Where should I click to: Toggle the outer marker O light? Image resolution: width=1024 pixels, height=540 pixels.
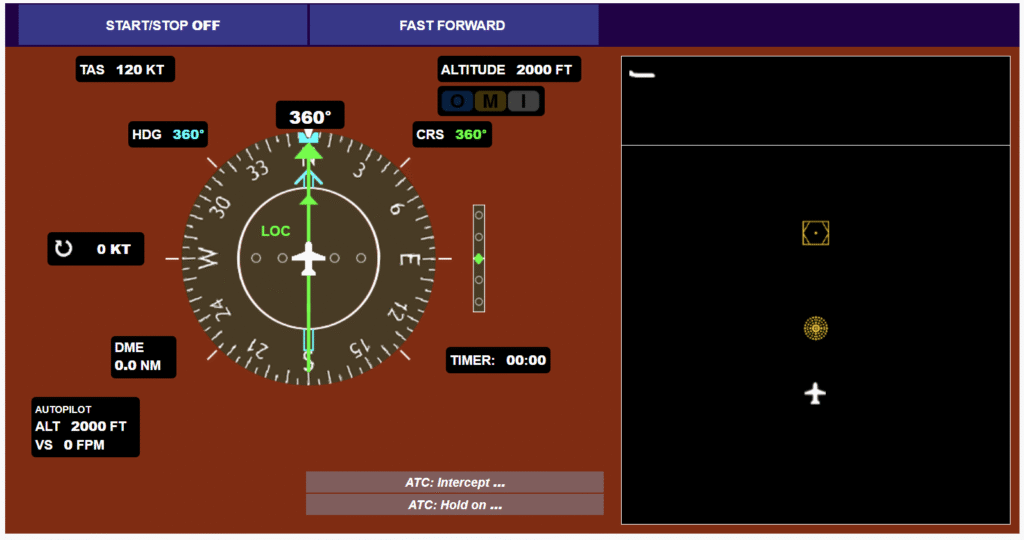458,101
